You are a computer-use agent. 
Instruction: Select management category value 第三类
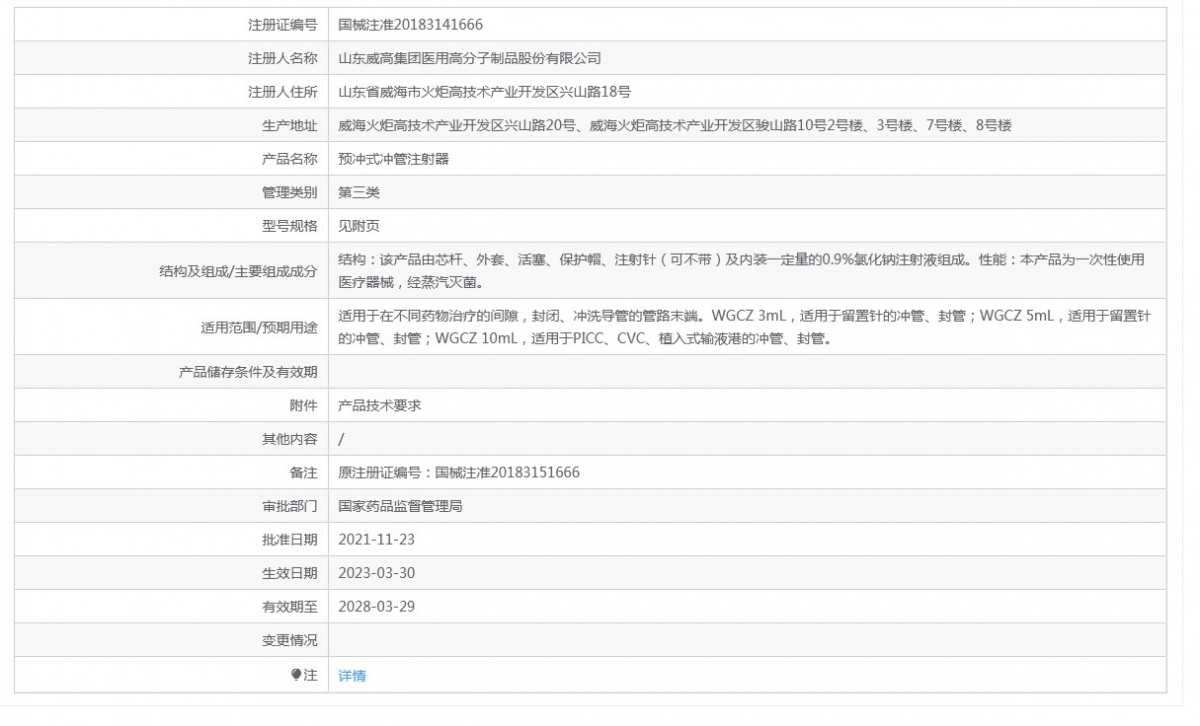tap(359, 192)
